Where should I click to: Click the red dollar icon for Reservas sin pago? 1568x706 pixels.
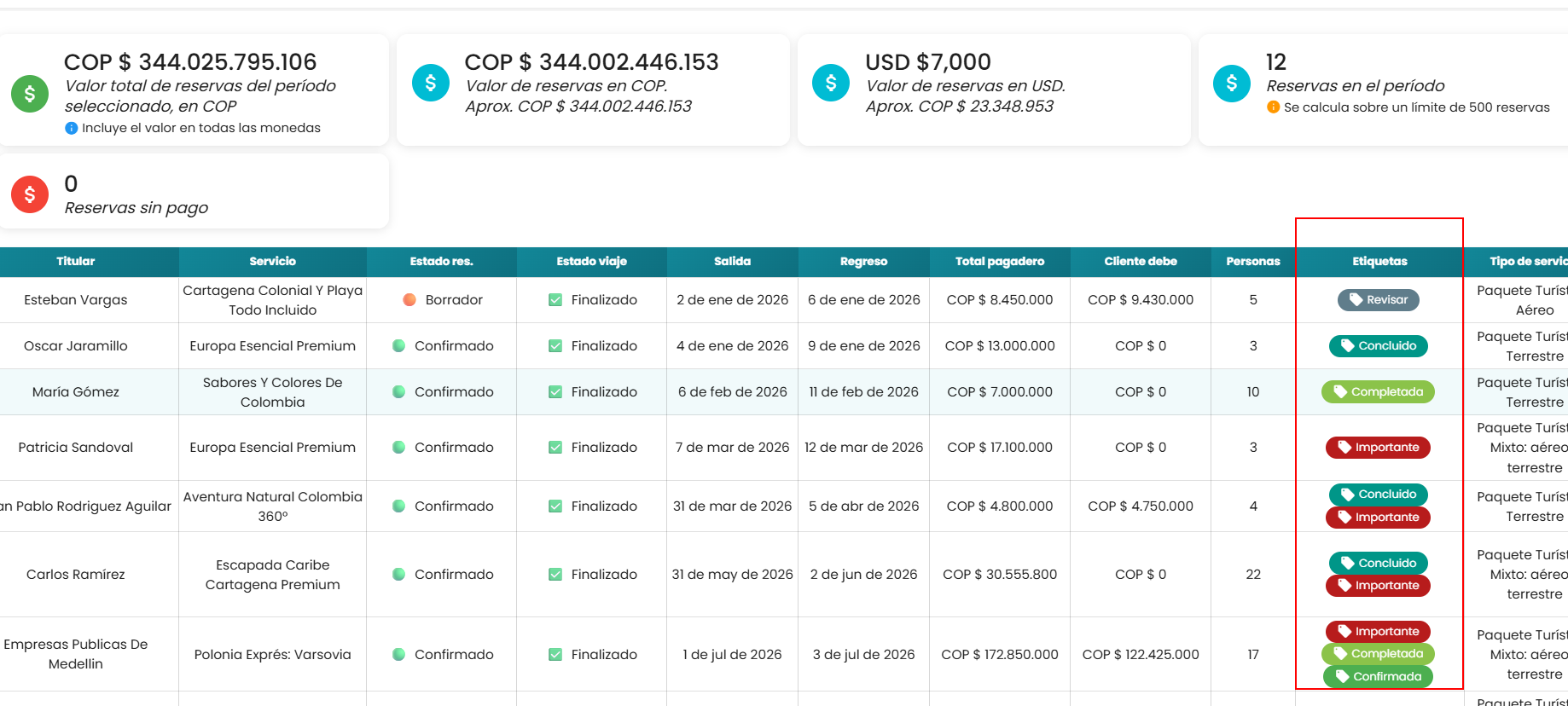(x=30, y=194)
